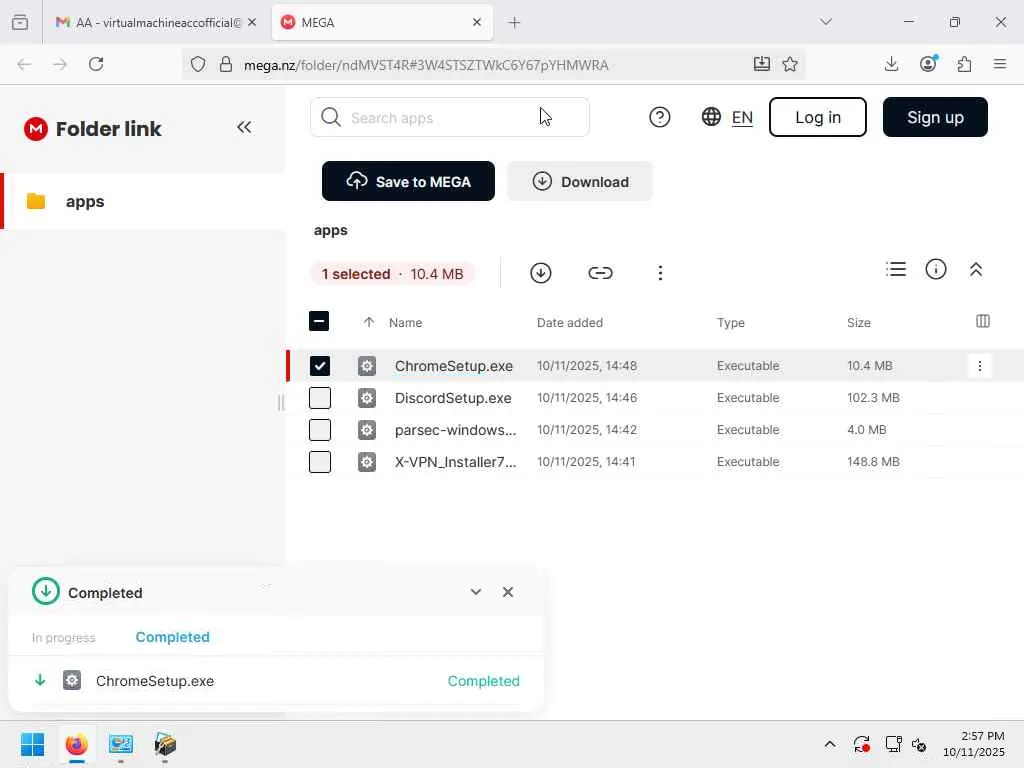Uncheck the ChromeSetup.exe checkbox

tap(319, 366)
